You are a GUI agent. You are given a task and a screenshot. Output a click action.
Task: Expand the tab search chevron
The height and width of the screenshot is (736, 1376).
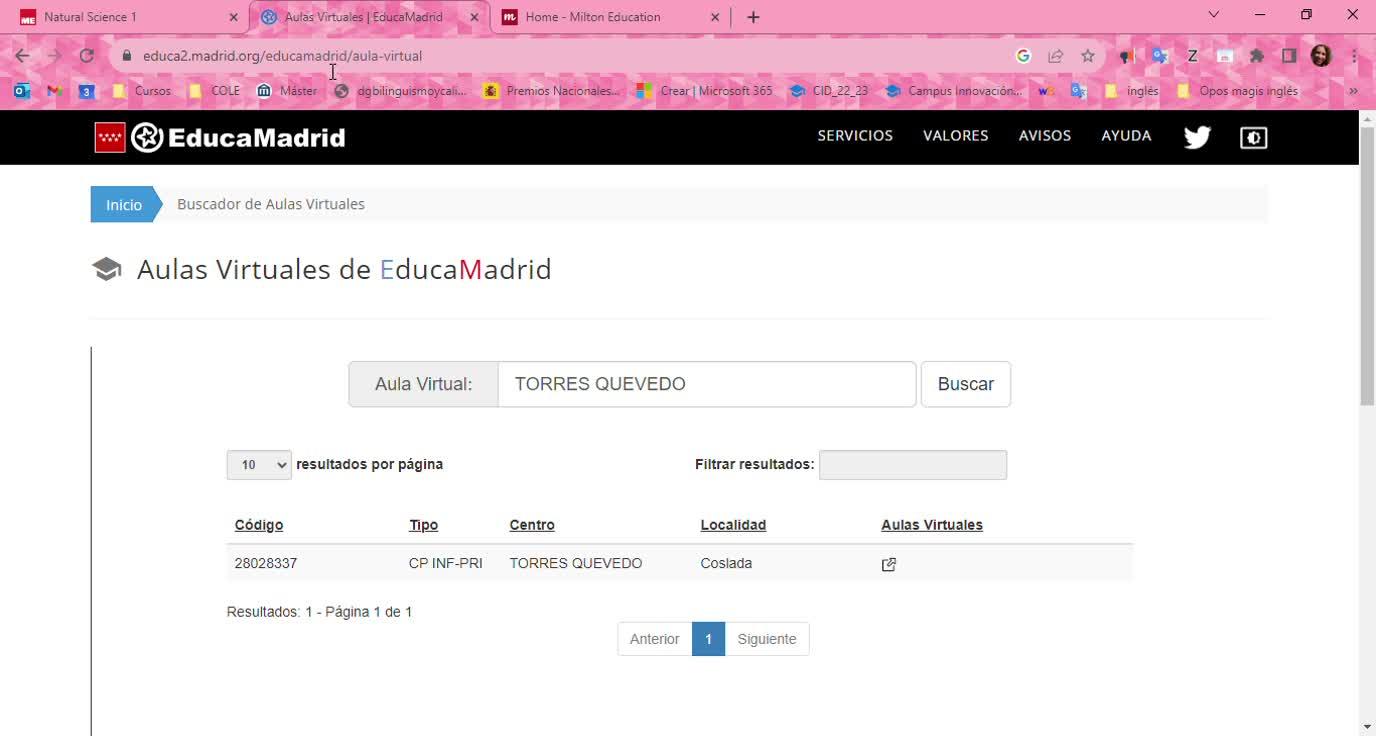pyautogui.click(x=1213, y=15)
